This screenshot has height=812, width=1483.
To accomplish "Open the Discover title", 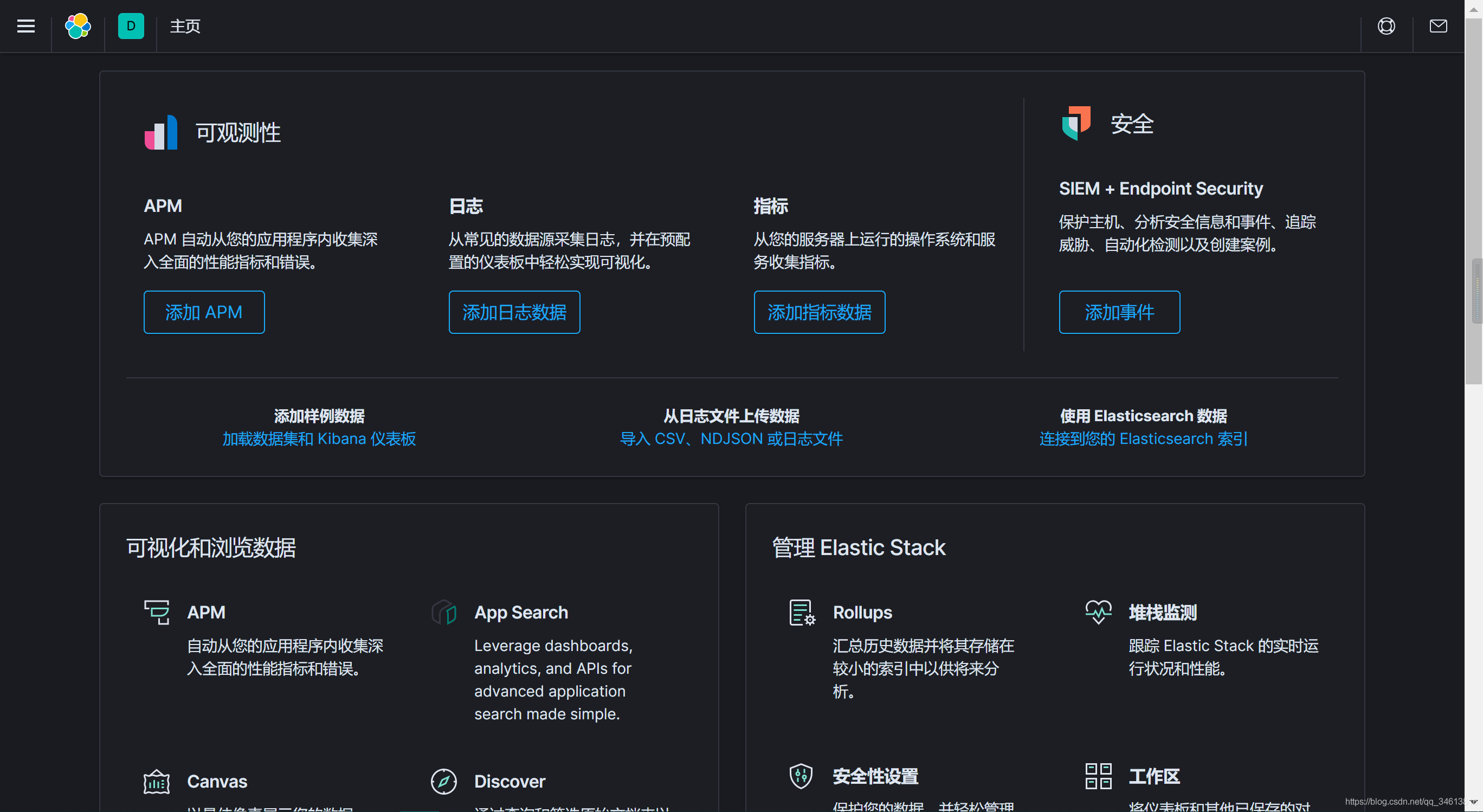I will (510, 782).
